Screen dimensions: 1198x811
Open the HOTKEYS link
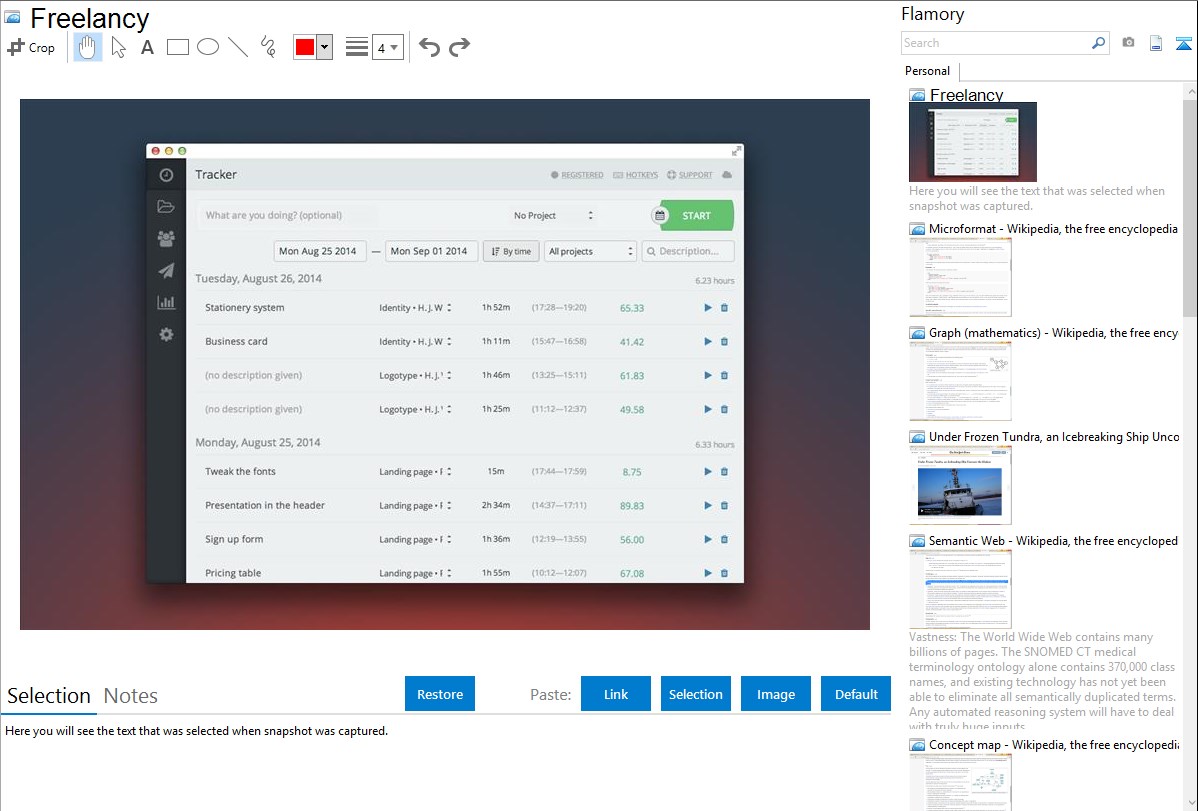[x=636, y=175]
